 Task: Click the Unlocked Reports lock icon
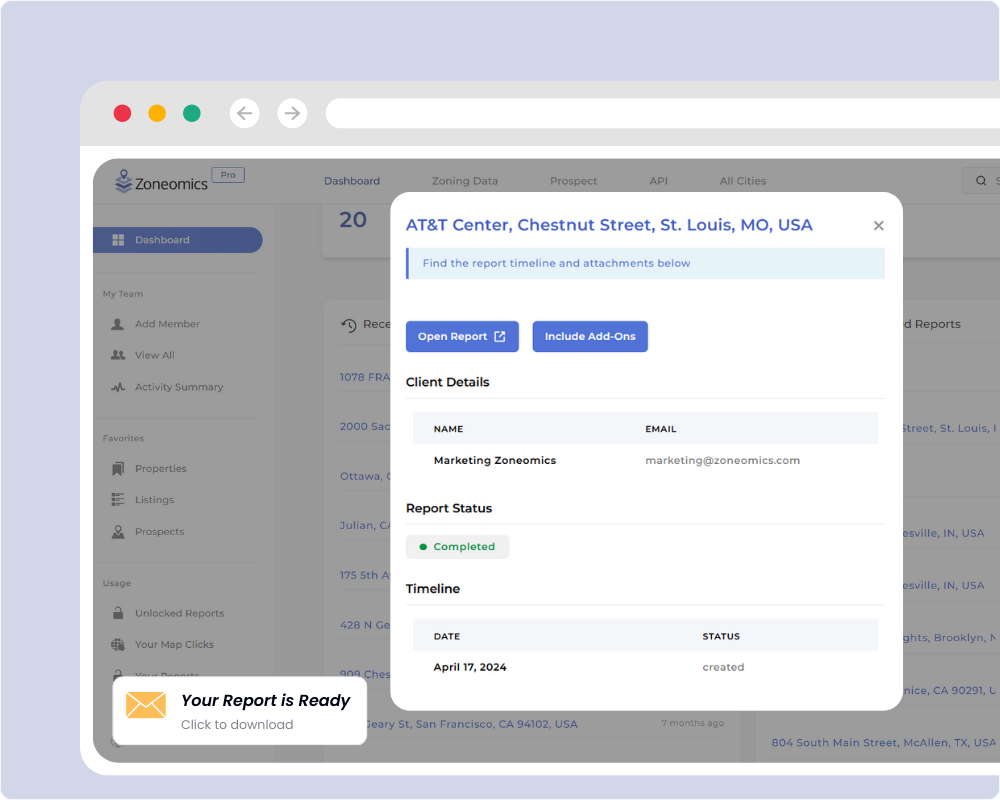[118, 613]
